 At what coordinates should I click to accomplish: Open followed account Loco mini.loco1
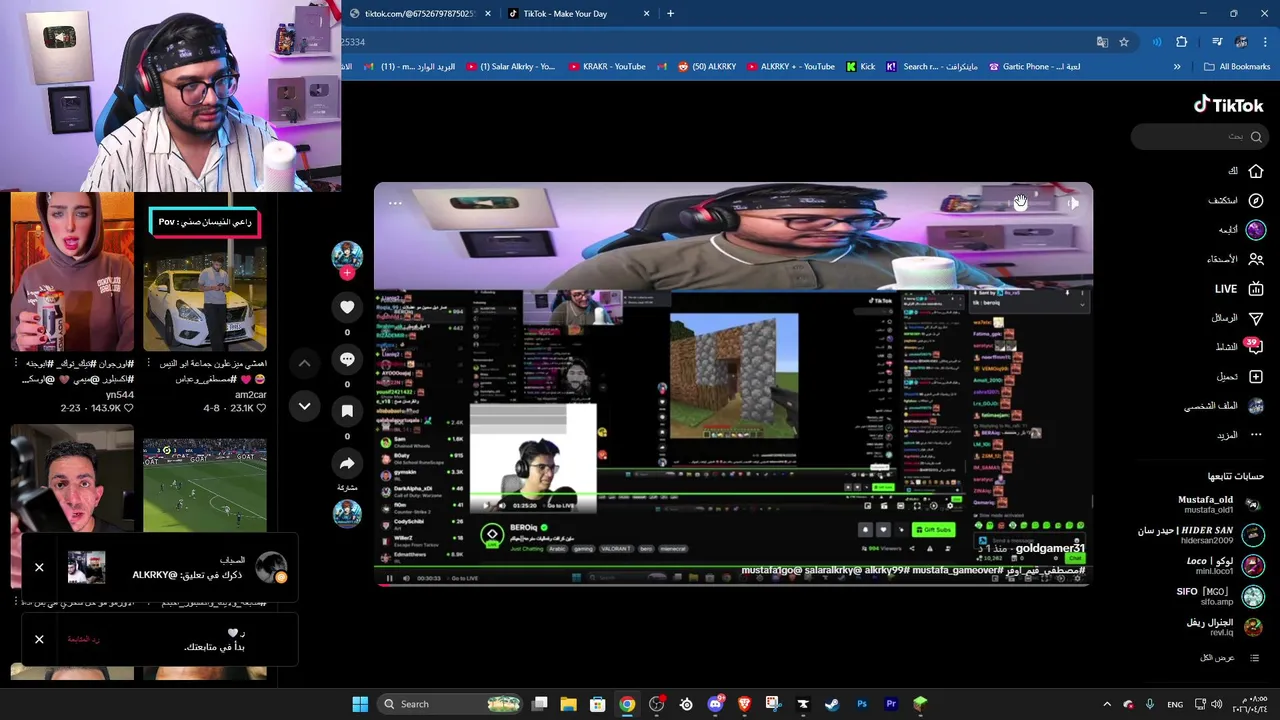coord(1225,566)
